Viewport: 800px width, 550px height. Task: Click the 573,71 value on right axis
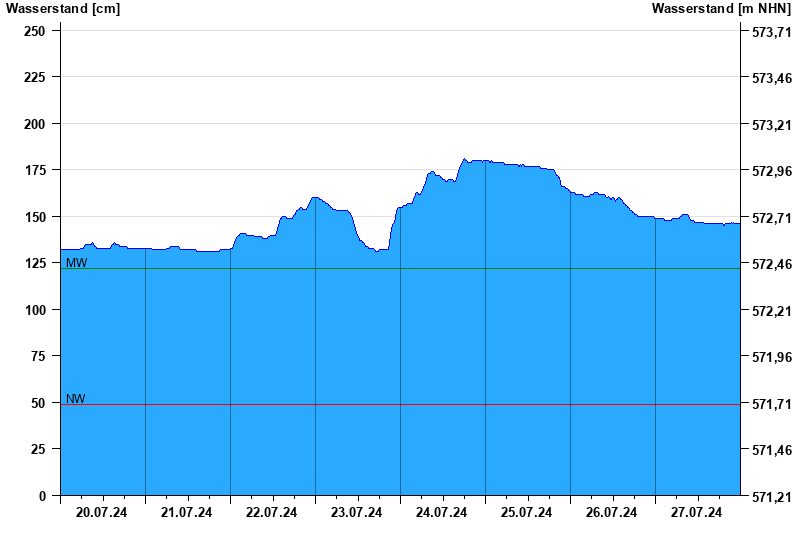(x=772, y=32)
